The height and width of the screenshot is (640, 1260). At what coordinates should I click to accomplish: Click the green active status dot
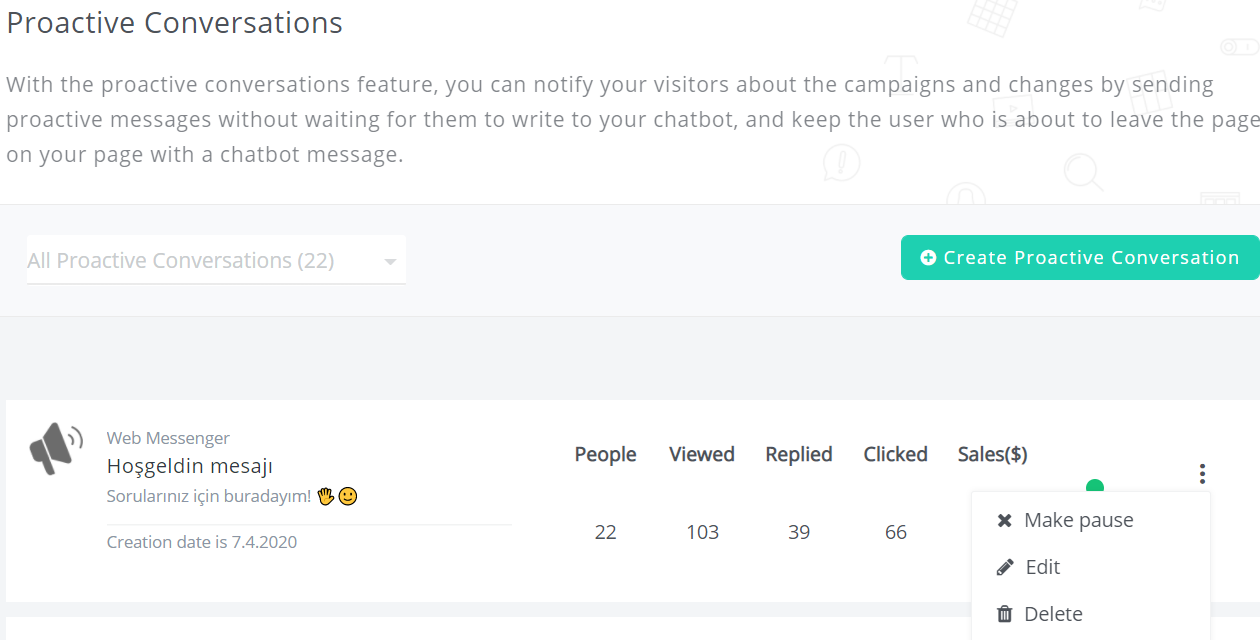1095,487
